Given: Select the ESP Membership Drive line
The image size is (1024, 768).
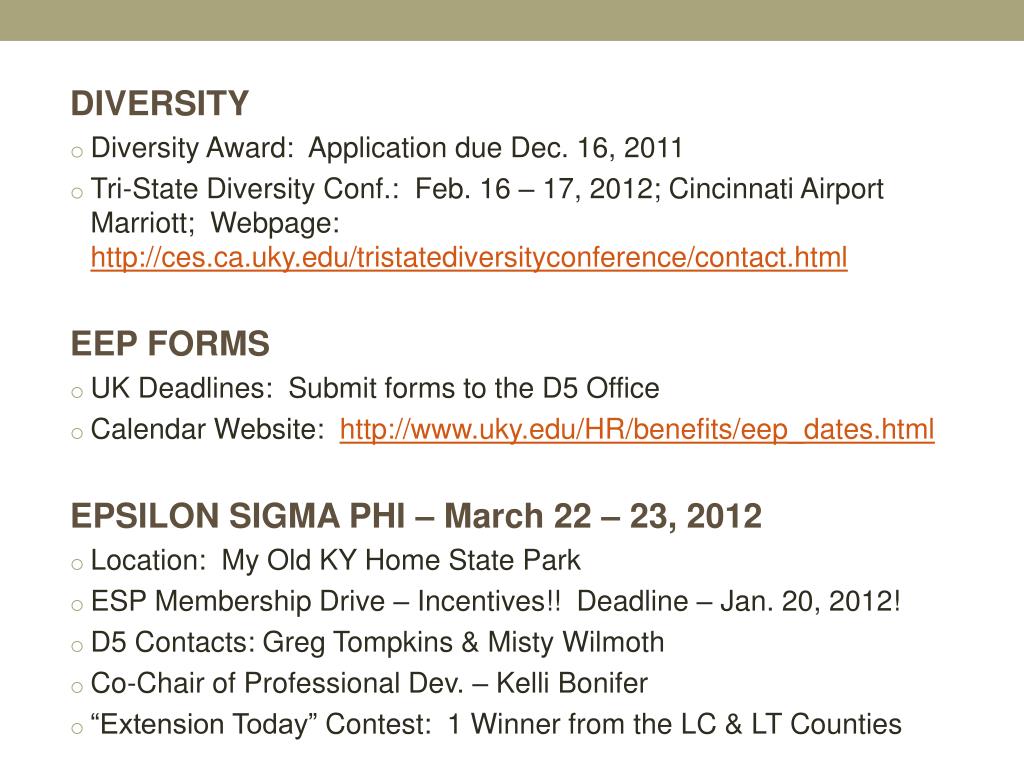Looking at the screenshot, I should (x=496, y=602).
